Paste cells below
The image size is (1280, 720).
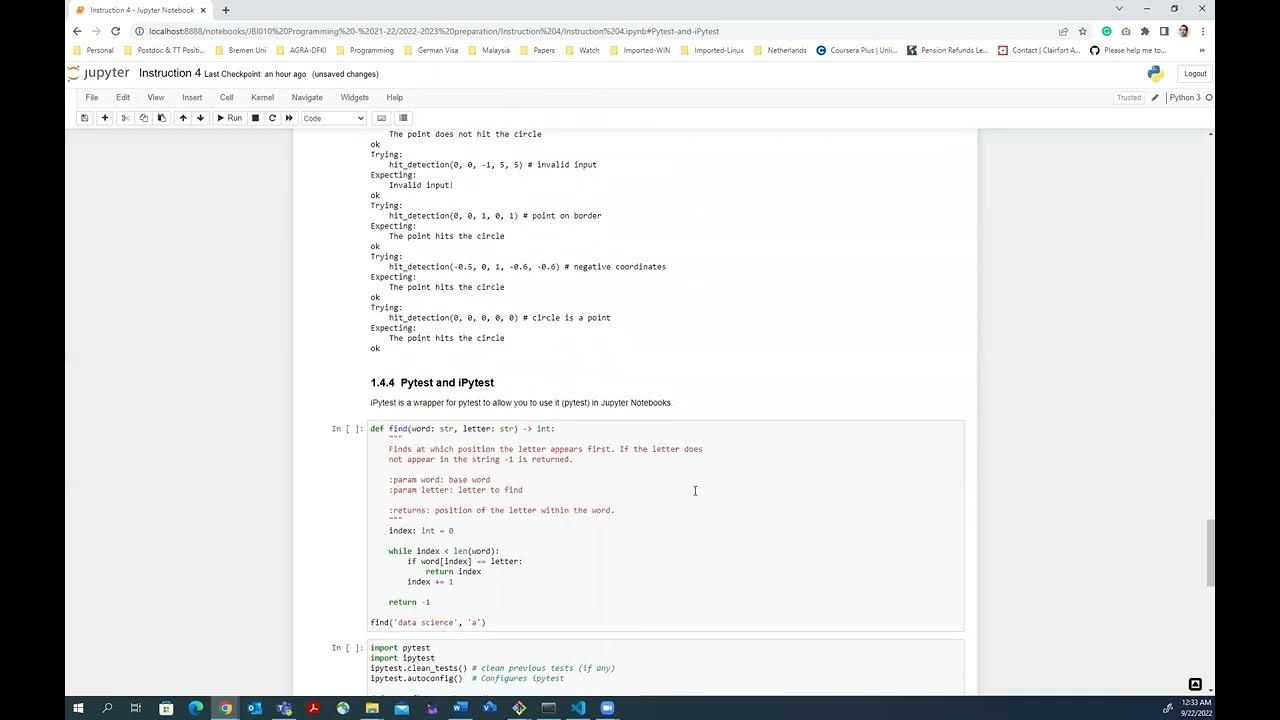[161, 118]
